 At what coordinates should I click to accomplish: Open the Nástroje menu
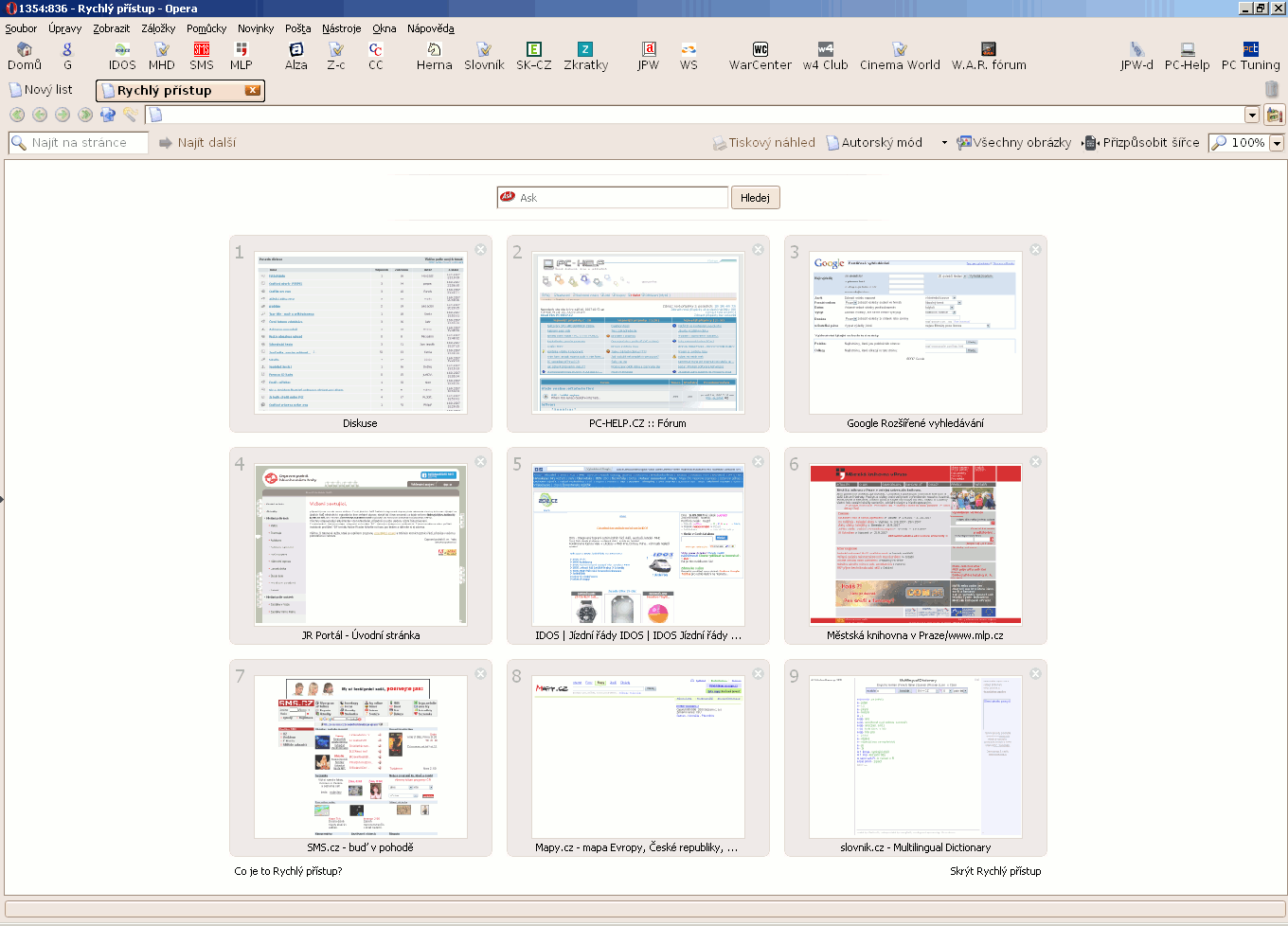coord(341,28)
